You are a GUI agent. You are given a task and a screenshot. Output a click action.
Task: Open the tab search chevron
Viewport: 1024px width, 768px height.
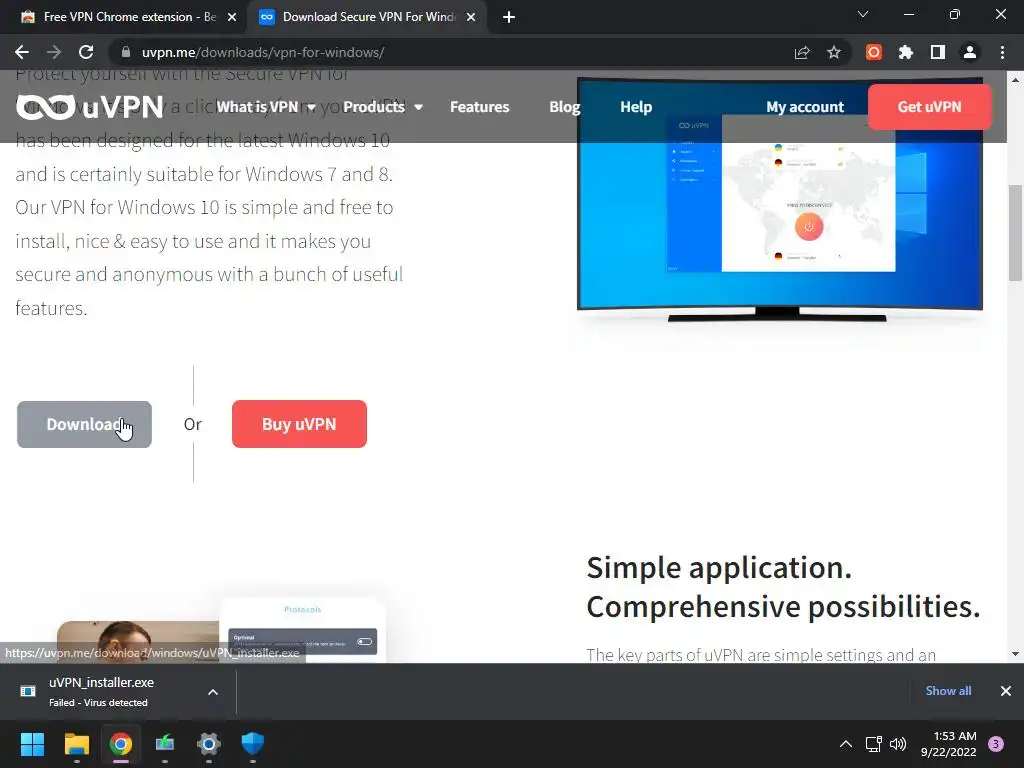pos(863,14)
